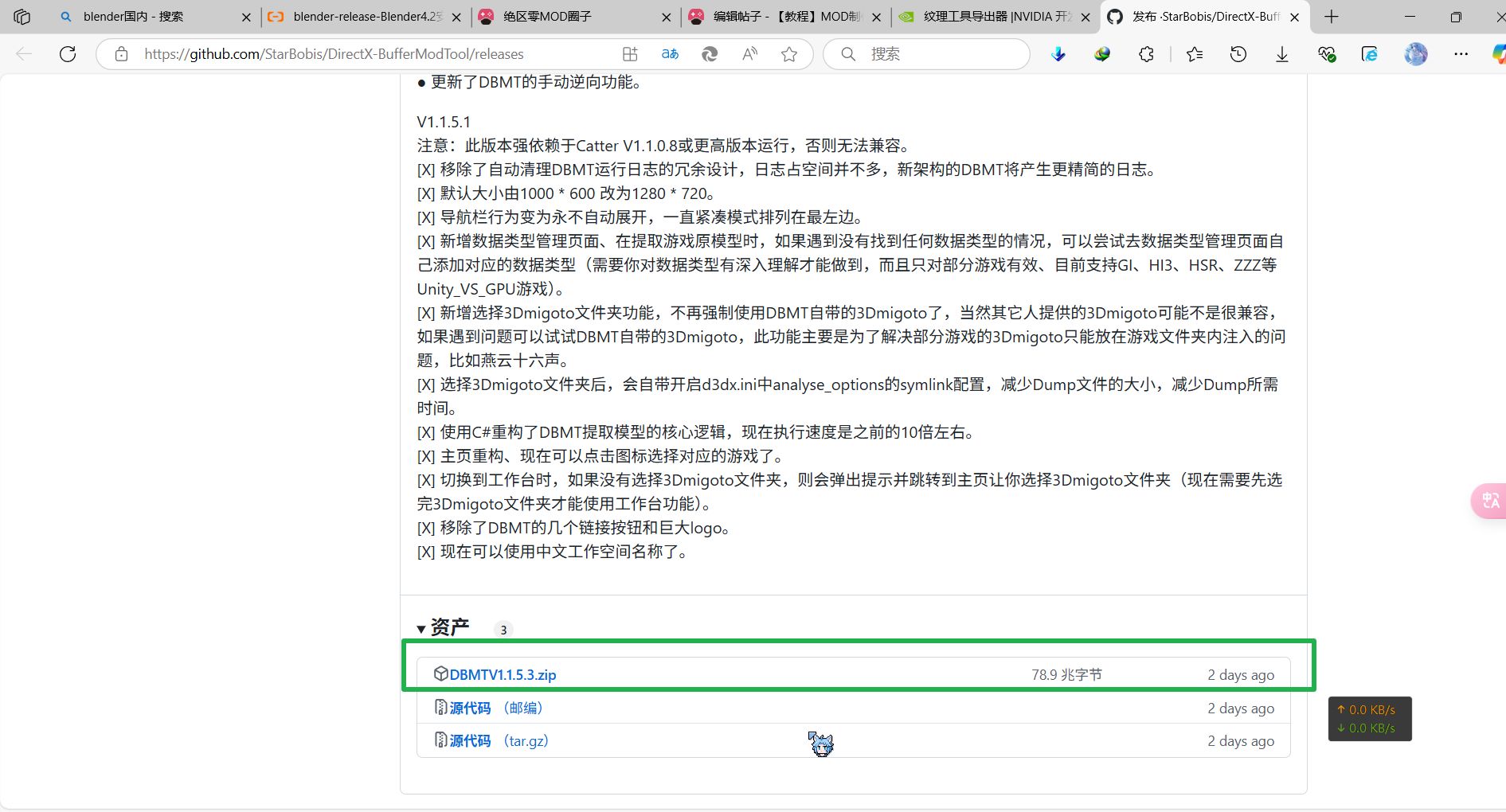
Task: Download DBMTV1.1.5.3.zip
Action: 502,674
